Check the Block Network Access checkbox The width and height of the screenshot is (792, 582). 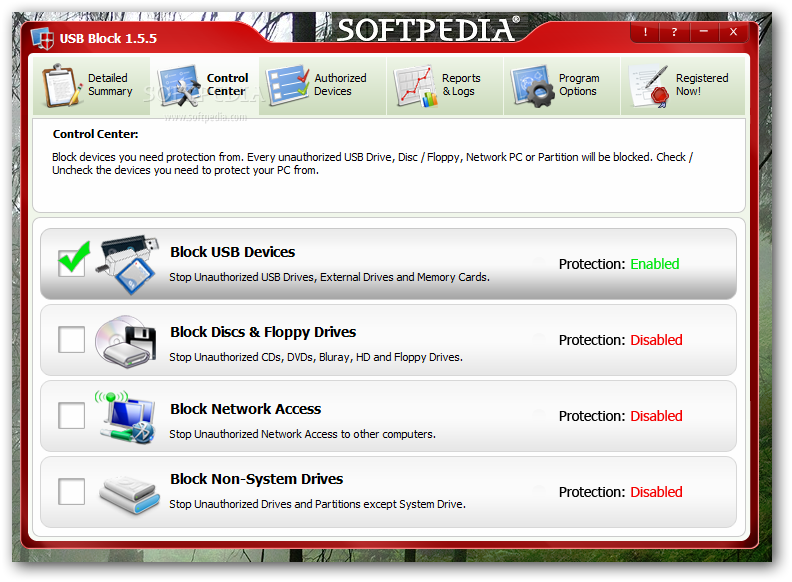point(71,415)
